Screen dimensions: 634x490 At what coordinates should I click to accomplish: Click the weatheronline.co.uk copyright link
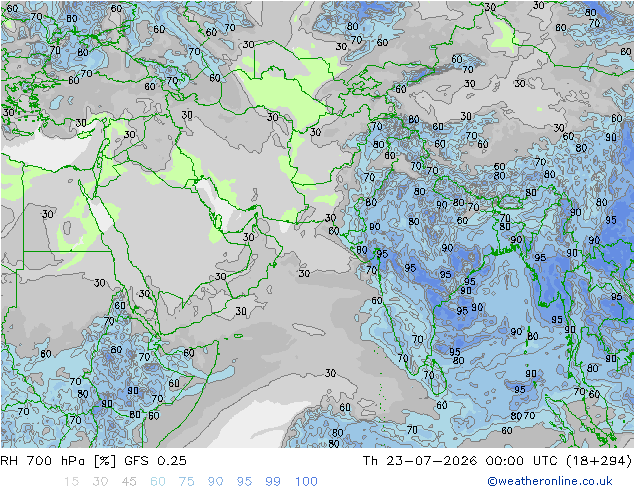tap(550, 481)
